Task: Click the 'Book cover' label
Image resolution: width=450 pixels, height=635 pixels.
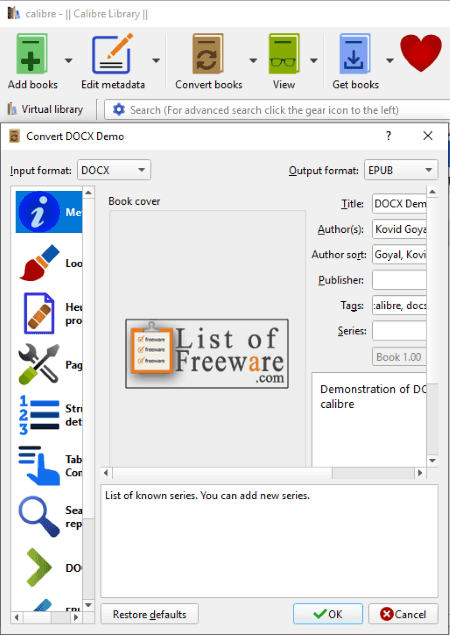Action: click(134, 201)
